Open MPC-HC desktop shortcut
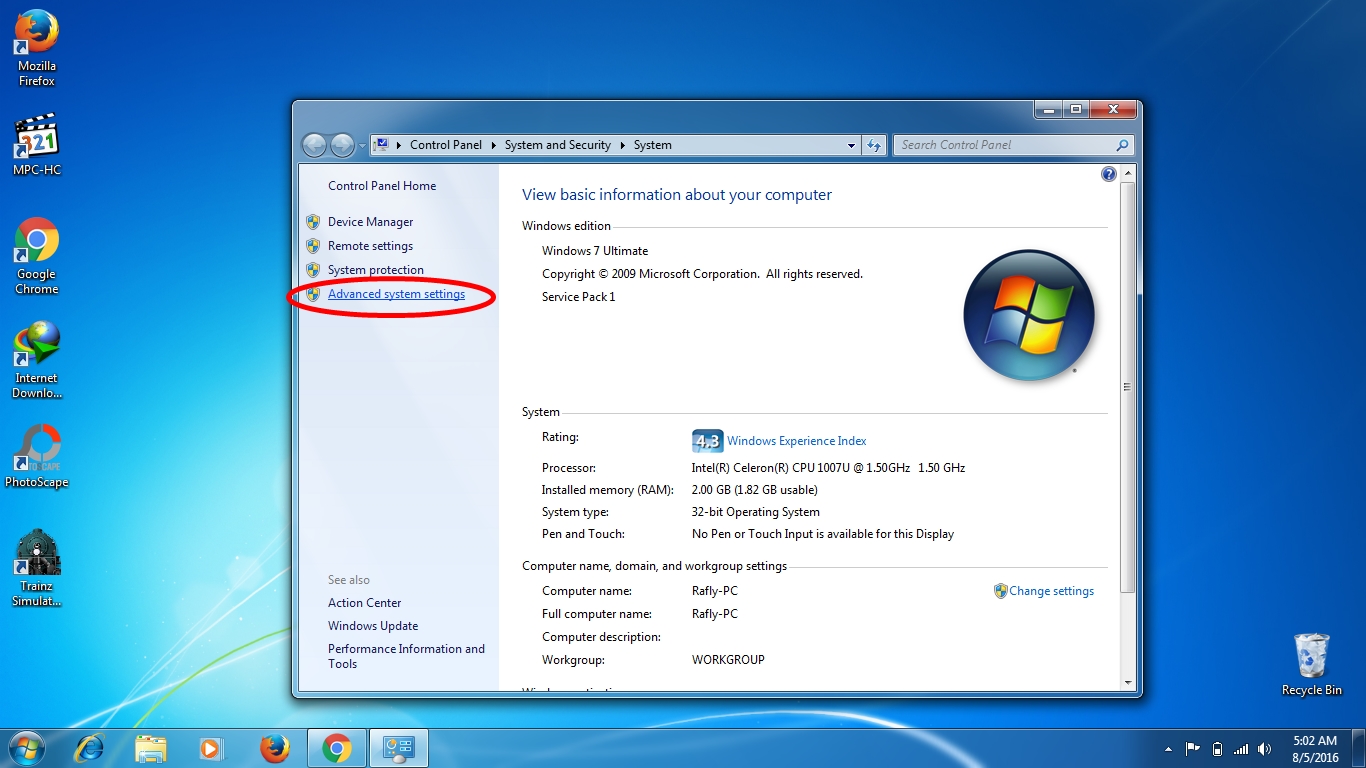The height and width of the screenshot is (768, 1366). click(36, 144)
